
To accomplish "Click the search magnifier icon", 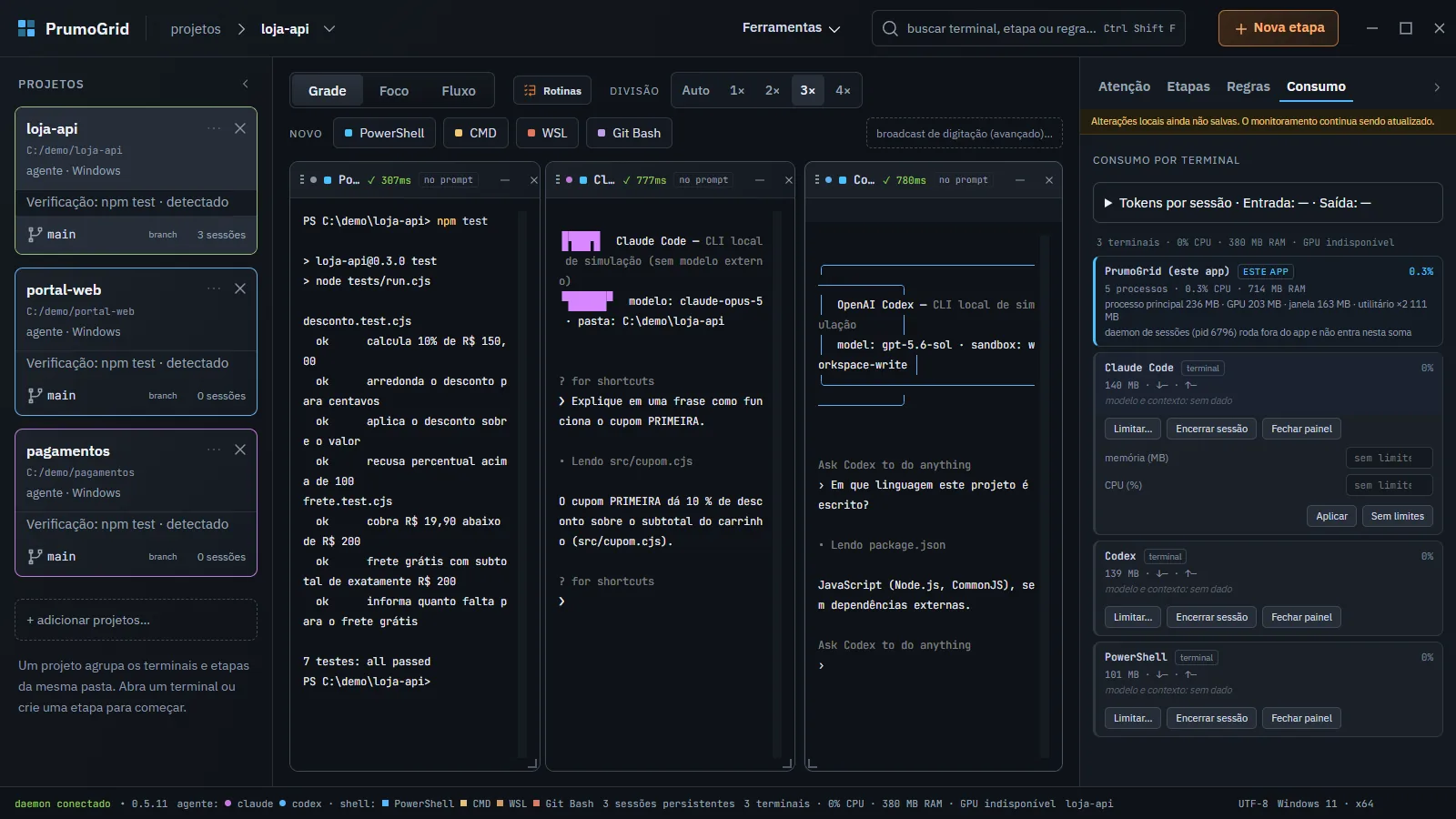I will 890,28.
